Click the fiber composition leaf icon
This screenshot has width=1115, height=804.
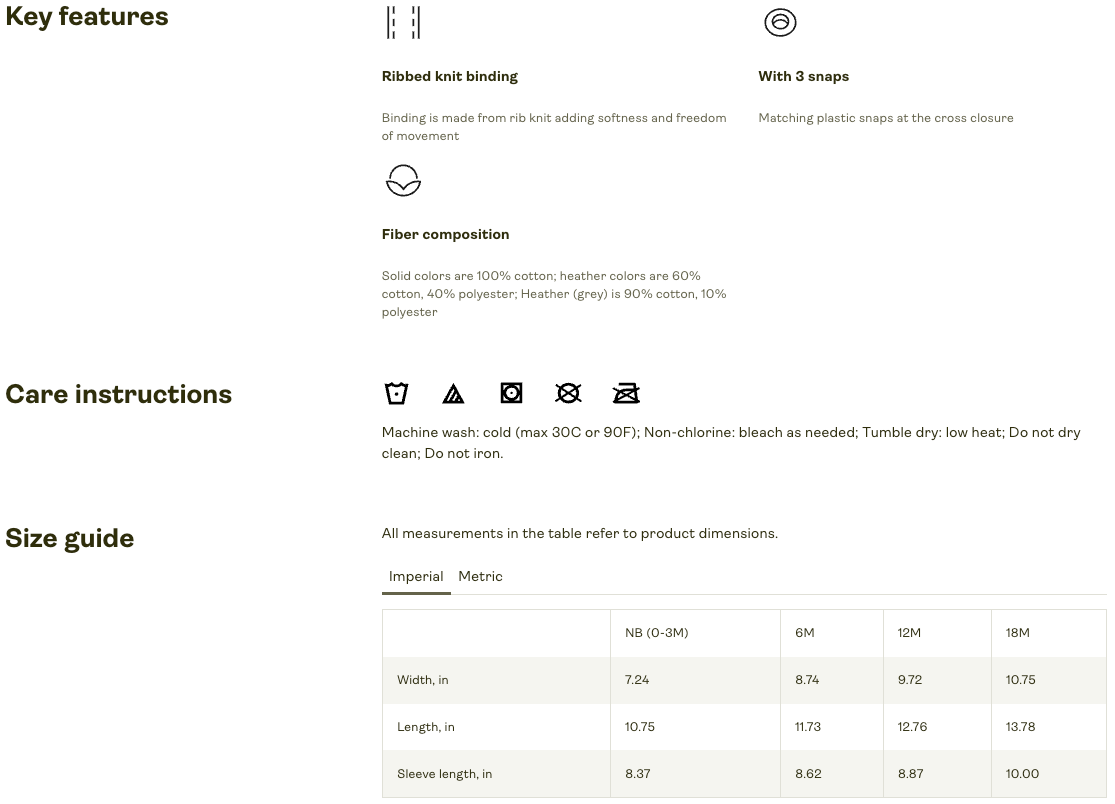pos(403,180)
